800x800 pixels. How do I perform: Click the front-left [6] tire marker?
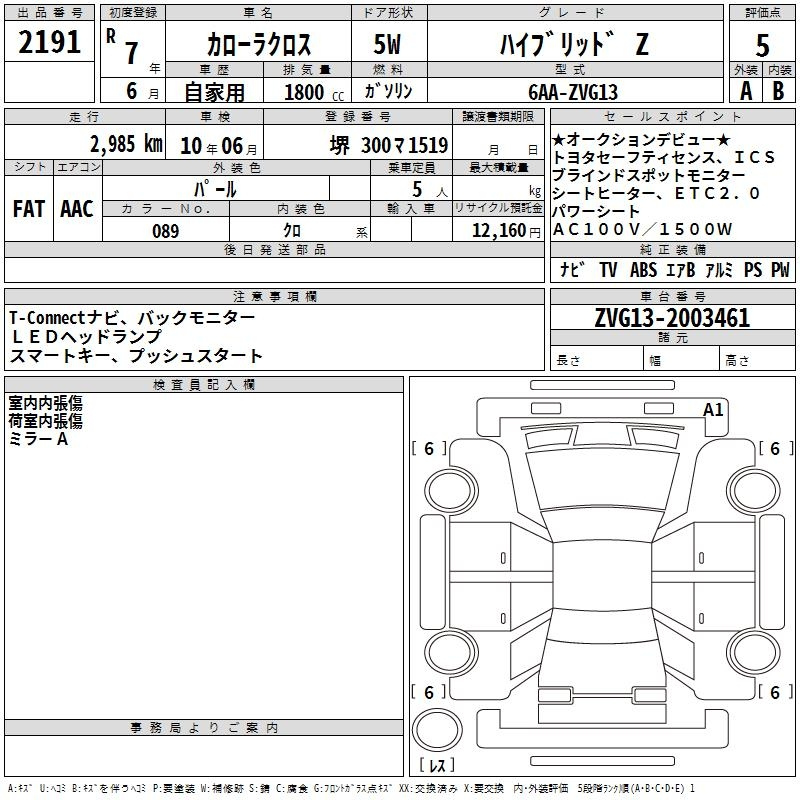(429, 449)
